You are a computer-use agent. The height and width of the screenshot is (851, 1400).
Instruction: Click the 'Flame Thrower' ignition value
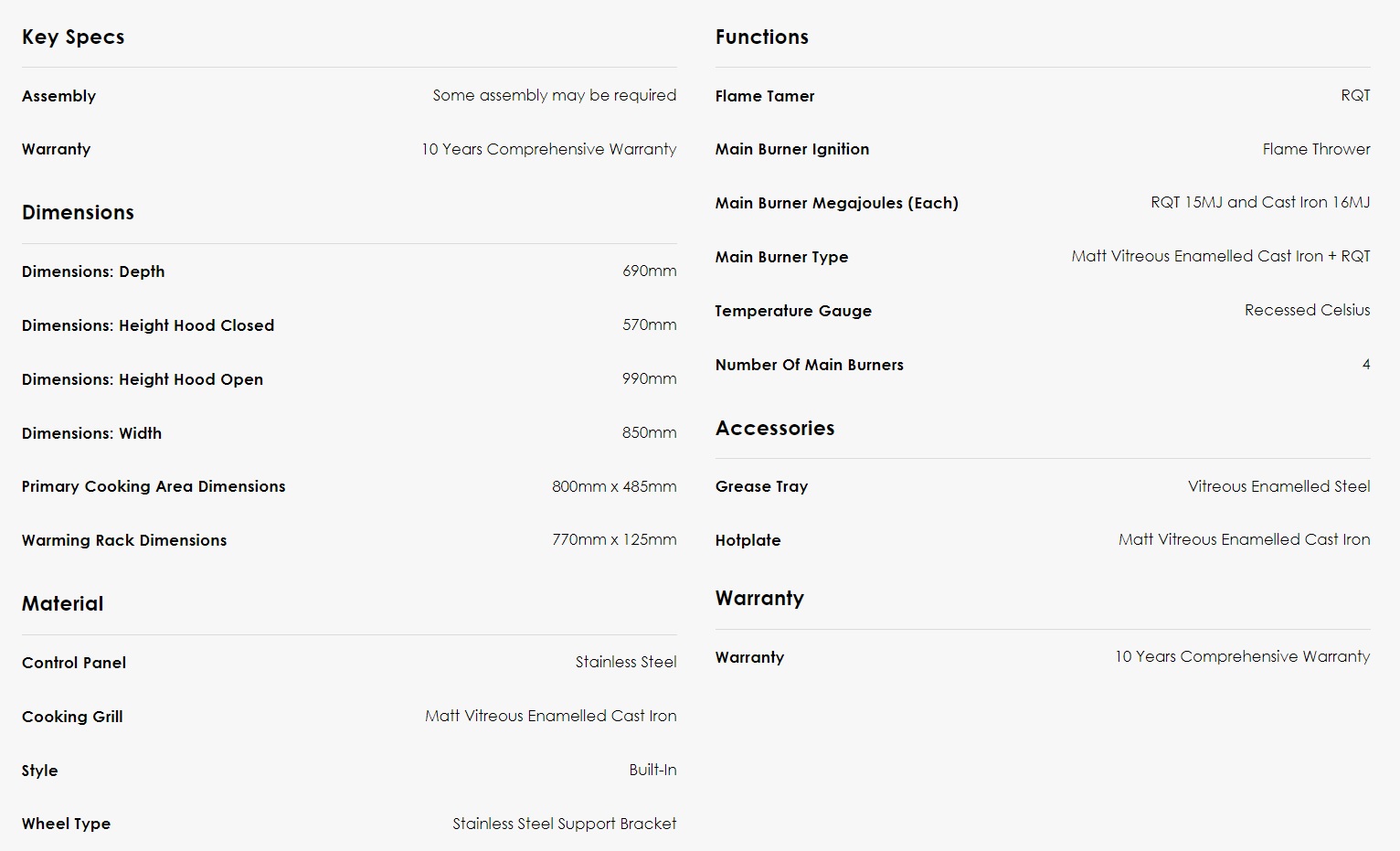click(1316, 149)
